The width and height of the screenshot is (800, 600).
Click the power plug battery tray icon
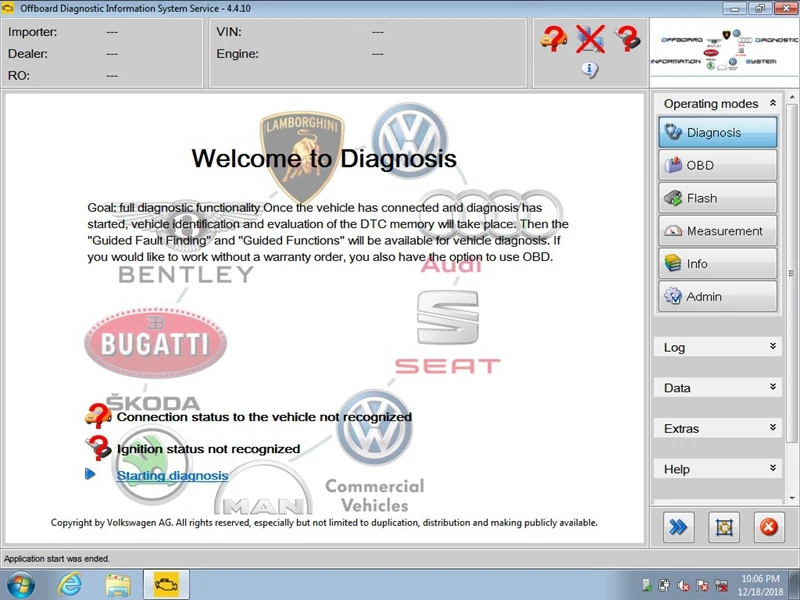tap(664, 586)
